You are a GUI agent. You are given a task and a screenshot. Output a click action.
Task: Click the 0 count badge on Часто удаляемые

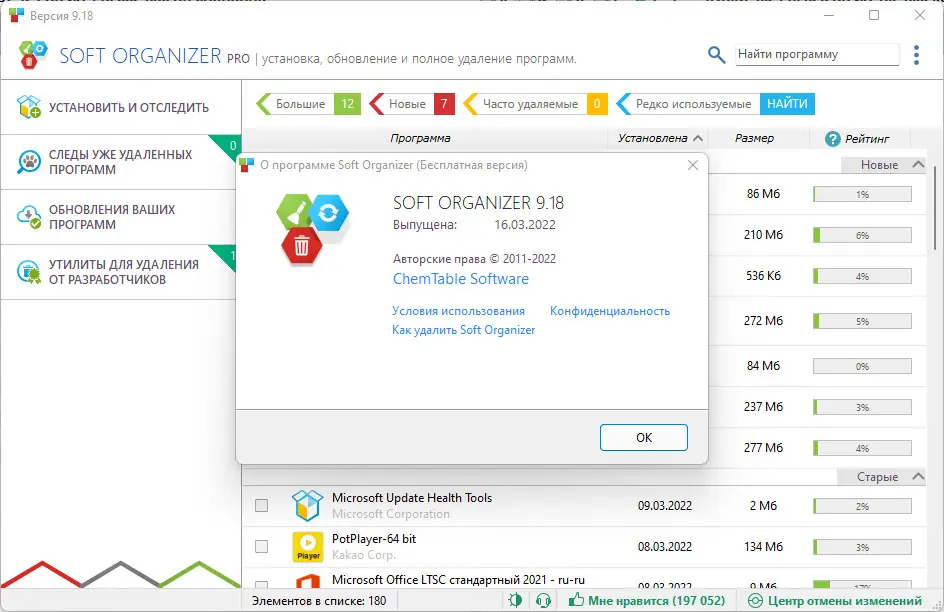(597, 104)
